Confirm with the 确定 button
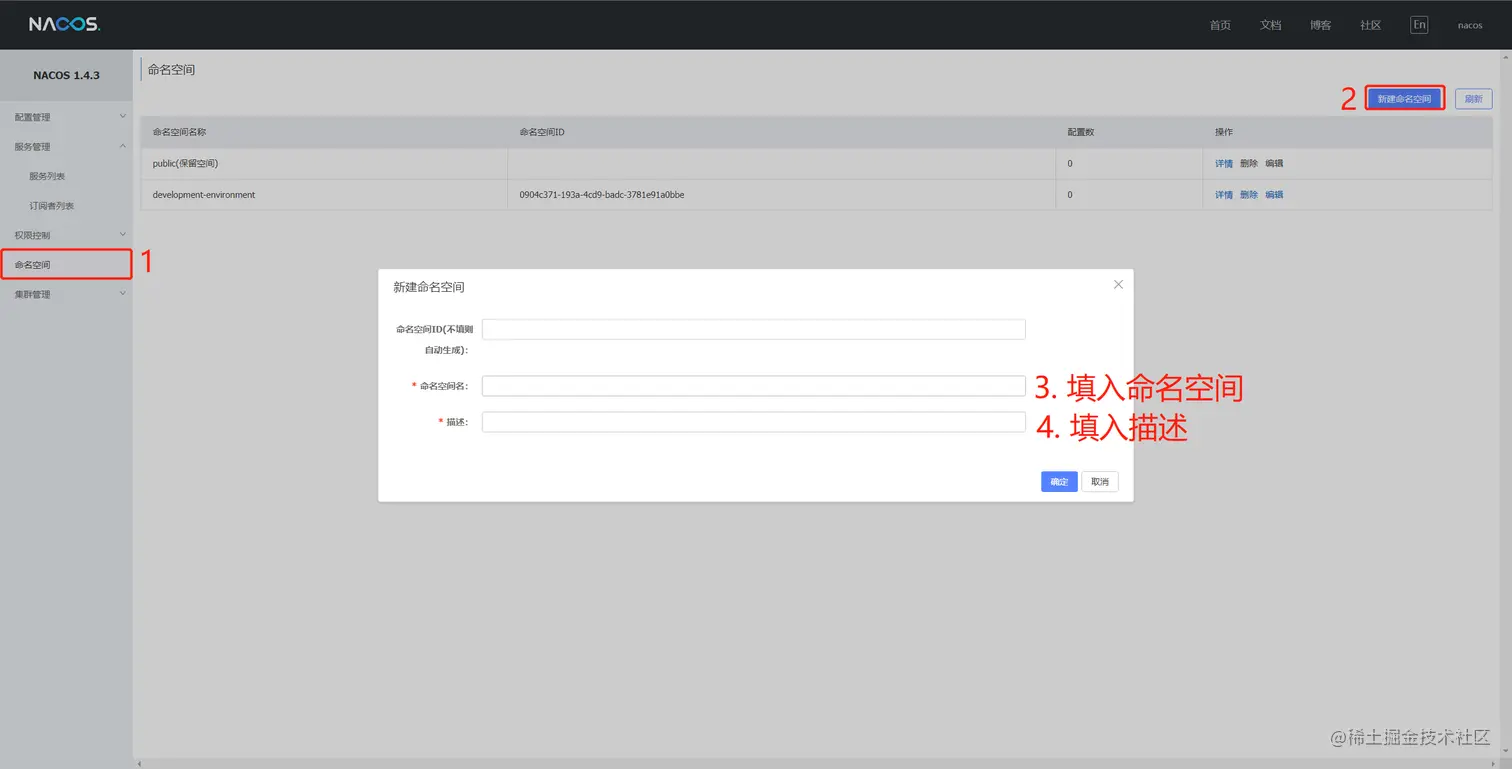 tap(1059, 482)
